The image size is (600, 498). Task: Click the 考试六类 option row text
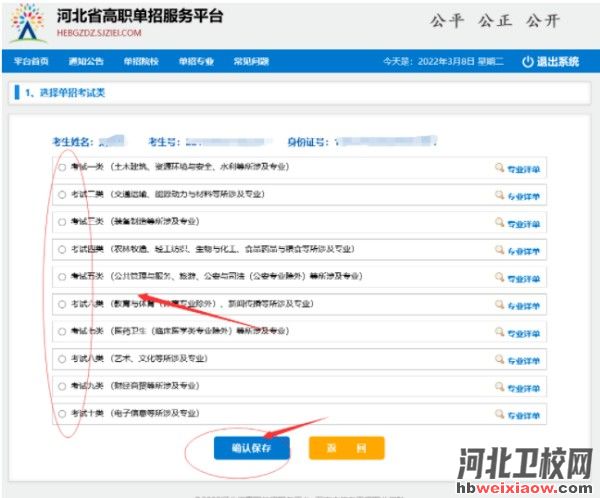[x=190, y=304]
